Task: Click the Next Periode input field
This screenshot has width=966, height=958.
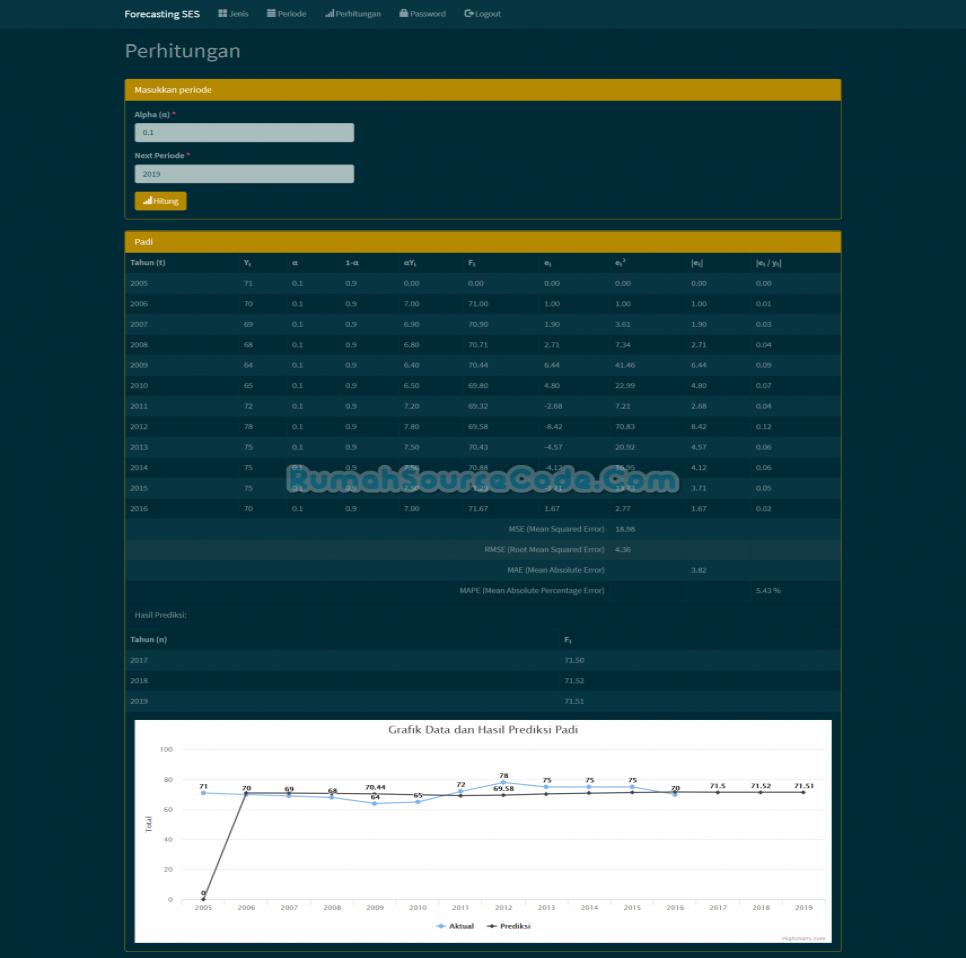Action: point(244,173)
